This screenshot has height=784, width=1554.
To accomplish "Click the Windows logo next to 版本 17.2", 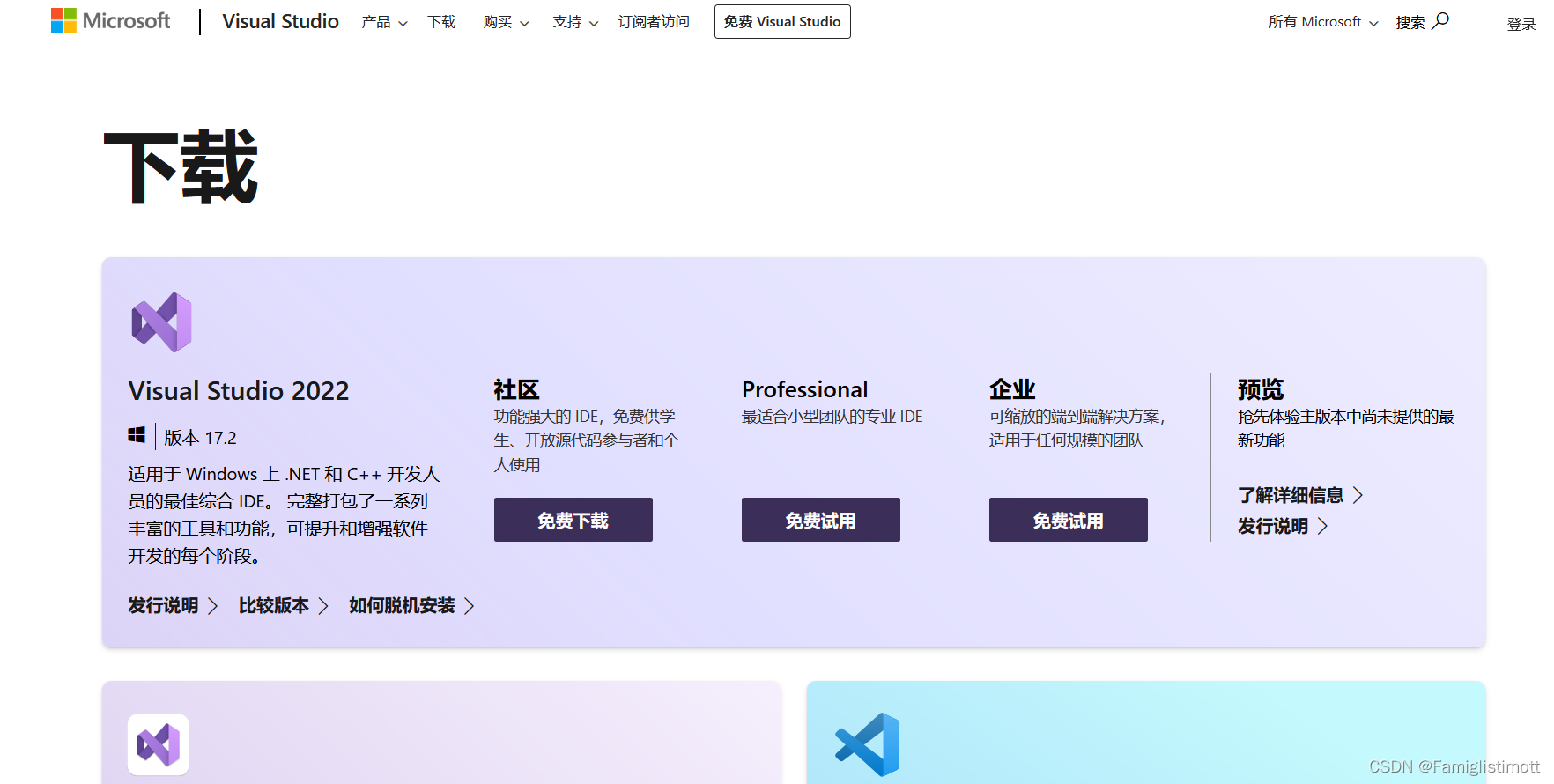I will click(137, 435).
